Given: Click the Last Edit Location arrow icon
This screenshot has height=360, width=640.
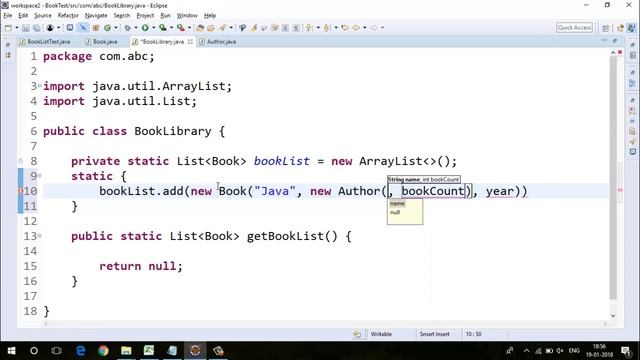Looking at the screenshot, I should [345, 28].
